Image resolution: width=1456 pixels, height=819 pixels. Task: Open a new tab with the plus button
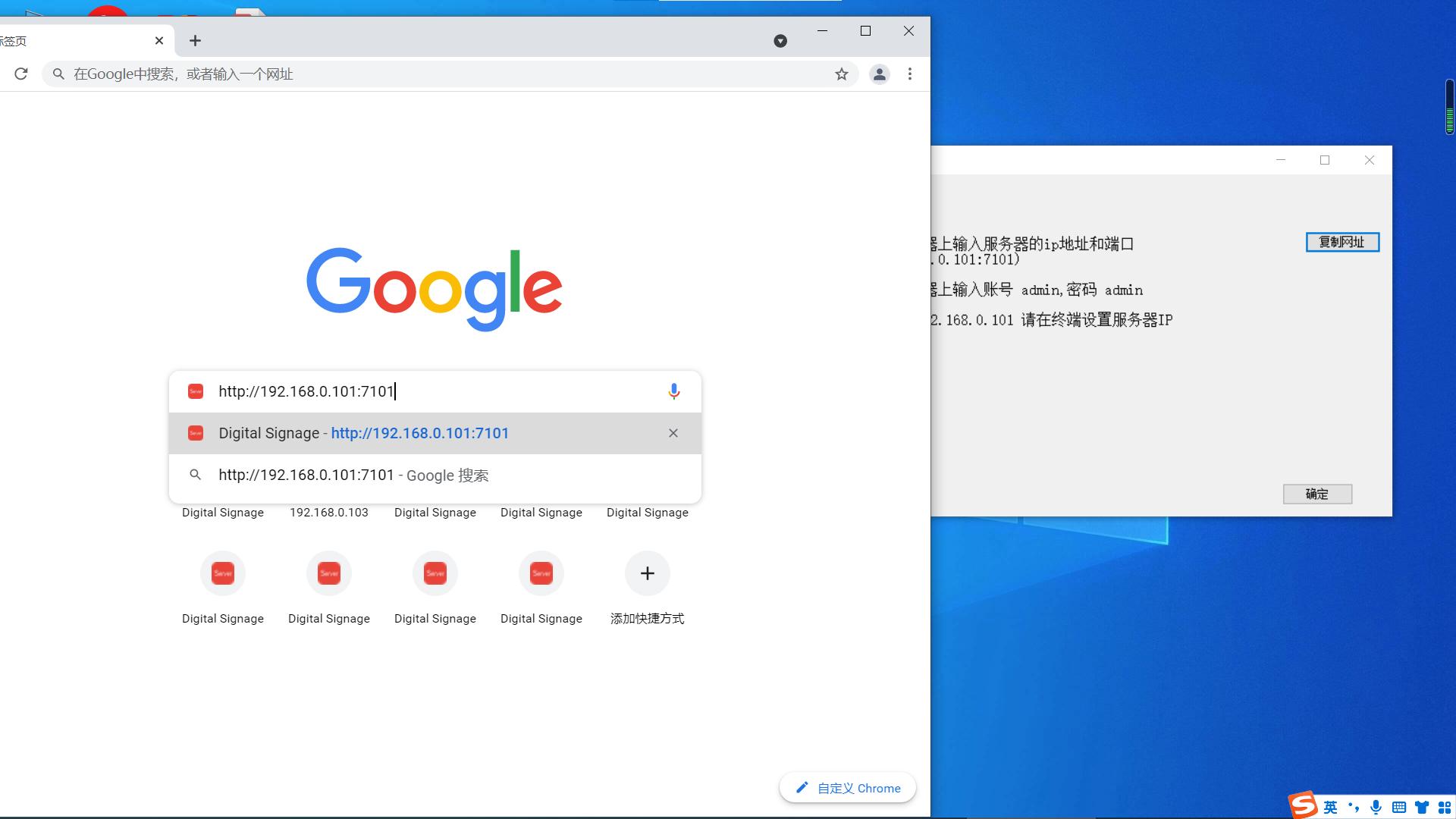[x=195, y=40]
